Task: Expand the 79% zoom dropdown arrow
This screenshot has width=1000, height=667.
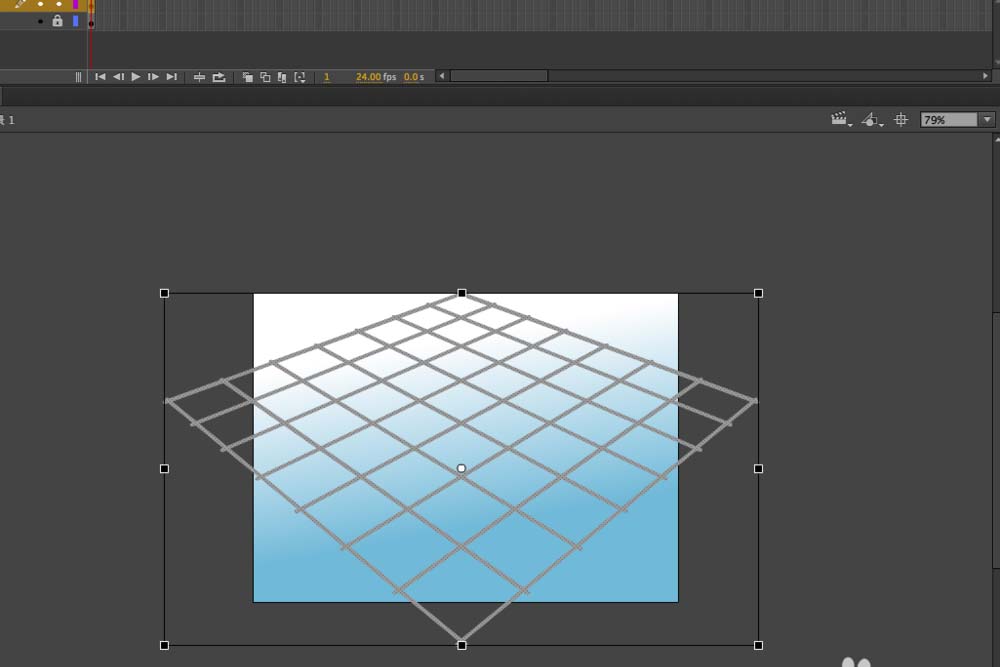Action: (x=988, y=120)
